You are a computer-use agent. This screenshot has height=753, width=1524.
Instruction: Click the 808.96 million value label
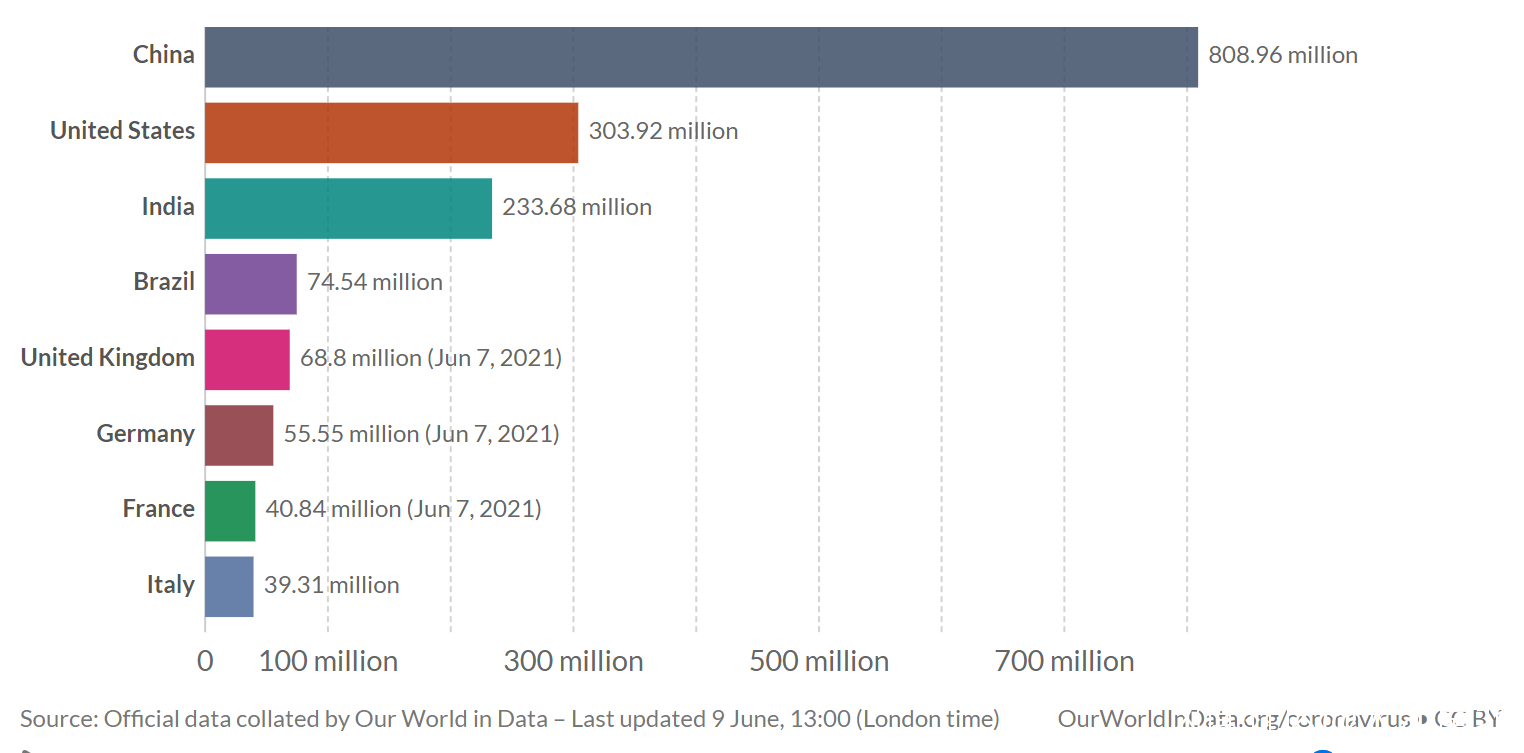[1283, 55]
